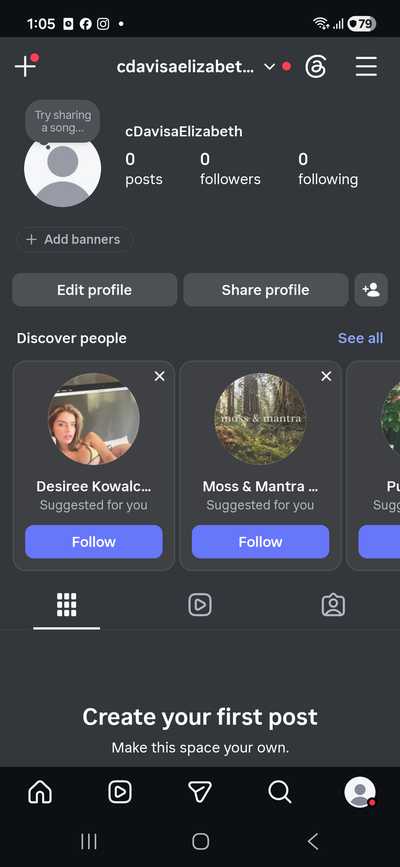The width and height of the screenshot is (400, 867).
Task: Dismiss the Desiree Kowalc suggestion card
Action: tap(159, 376)
